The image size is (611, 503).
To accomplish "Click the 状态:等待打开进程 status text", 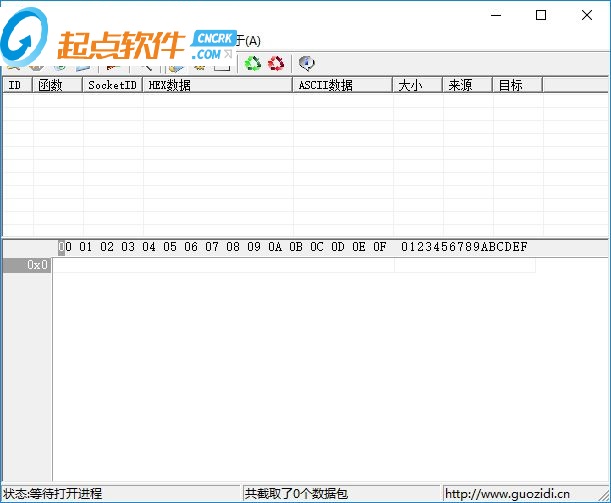I will pyautogui.click(x=53, y=494).
